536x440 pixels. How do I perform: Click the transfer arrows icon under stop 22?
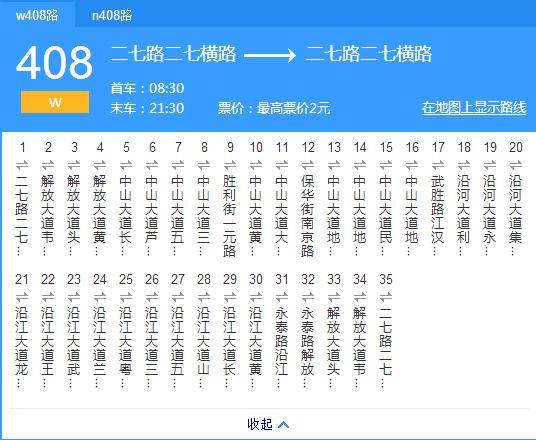tap(48, 296)
